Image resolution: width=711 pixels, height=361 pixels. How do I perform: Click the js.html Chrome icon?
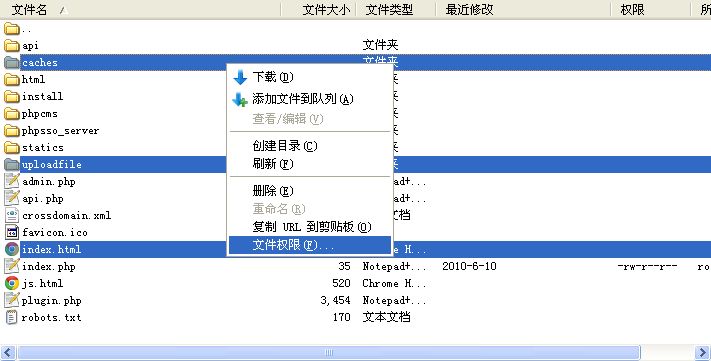point(12,283)
